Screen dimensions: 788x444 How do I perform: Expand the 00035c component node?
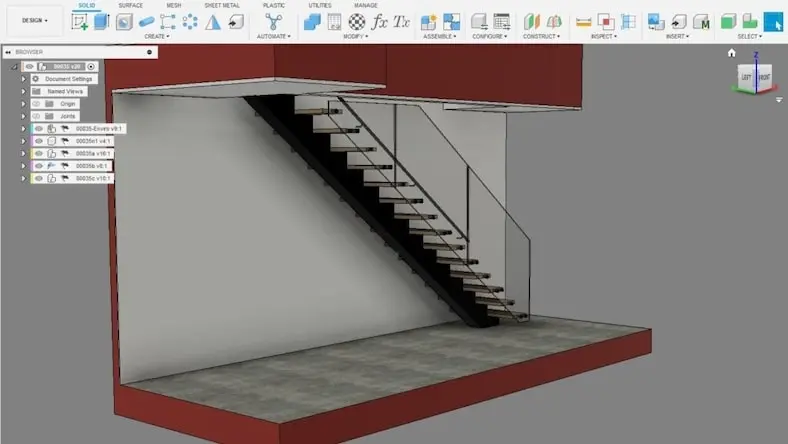tap(23, 179)
